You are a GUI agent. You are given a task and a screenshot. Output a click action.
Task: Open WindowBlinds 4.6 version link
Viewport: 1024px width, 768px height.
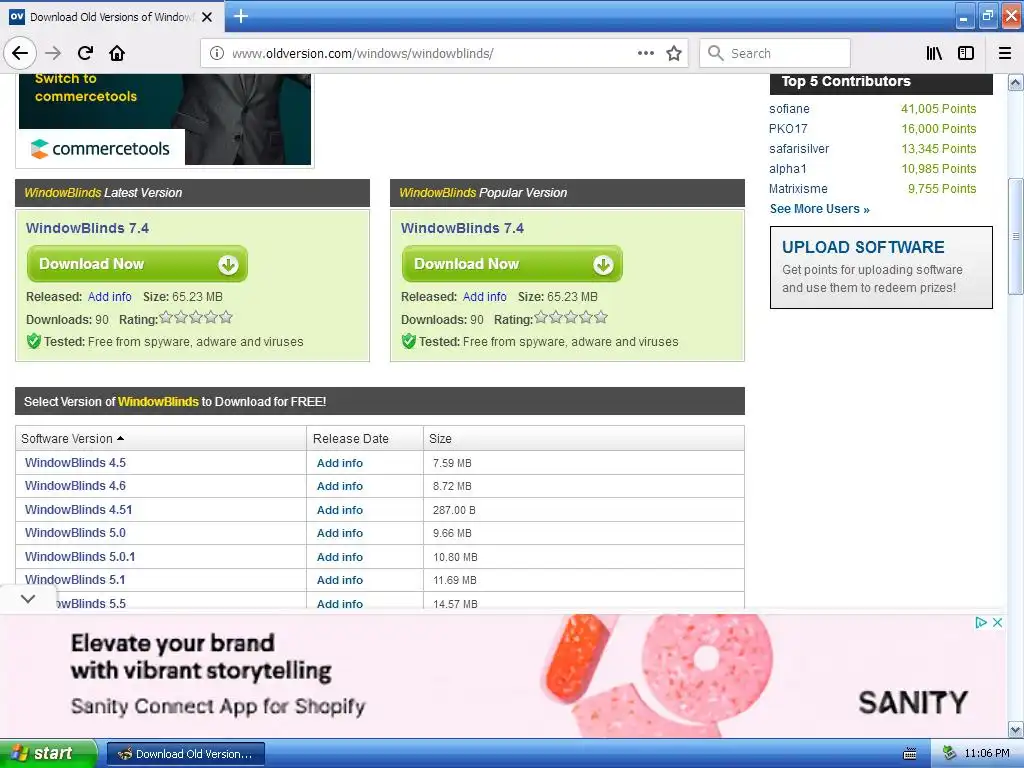[75, 486]
